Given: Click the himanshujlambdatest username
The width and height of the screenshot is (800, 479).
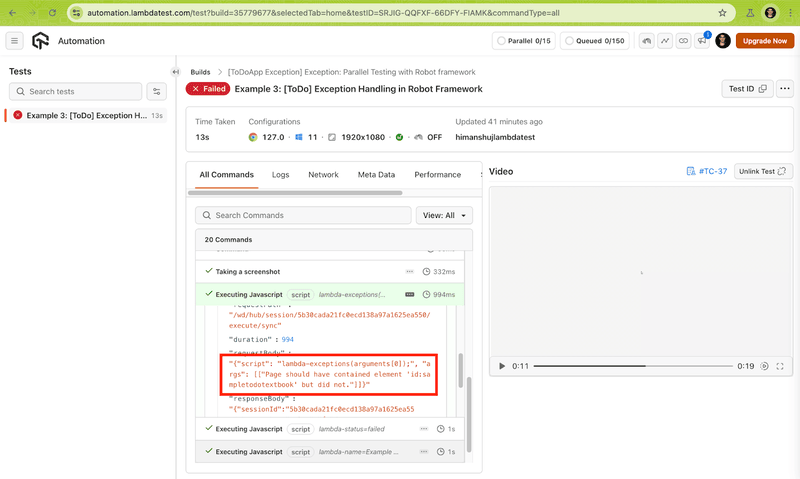Looking at the screenshot, I should [495, 137].
